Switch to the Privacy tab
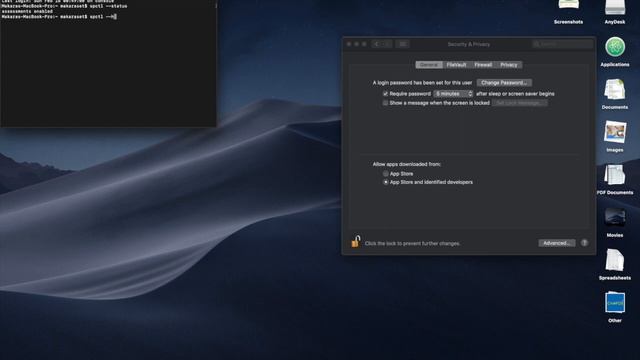 [509, 65]
